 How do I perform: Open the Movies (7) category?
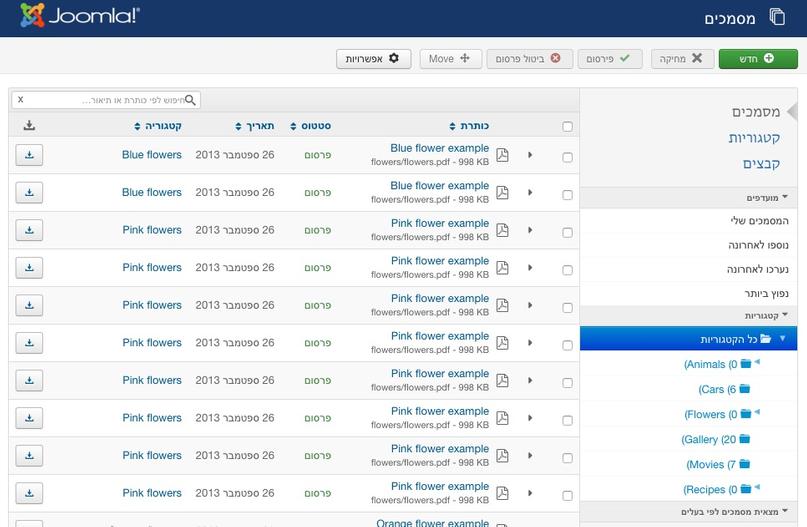pos(711,464)
